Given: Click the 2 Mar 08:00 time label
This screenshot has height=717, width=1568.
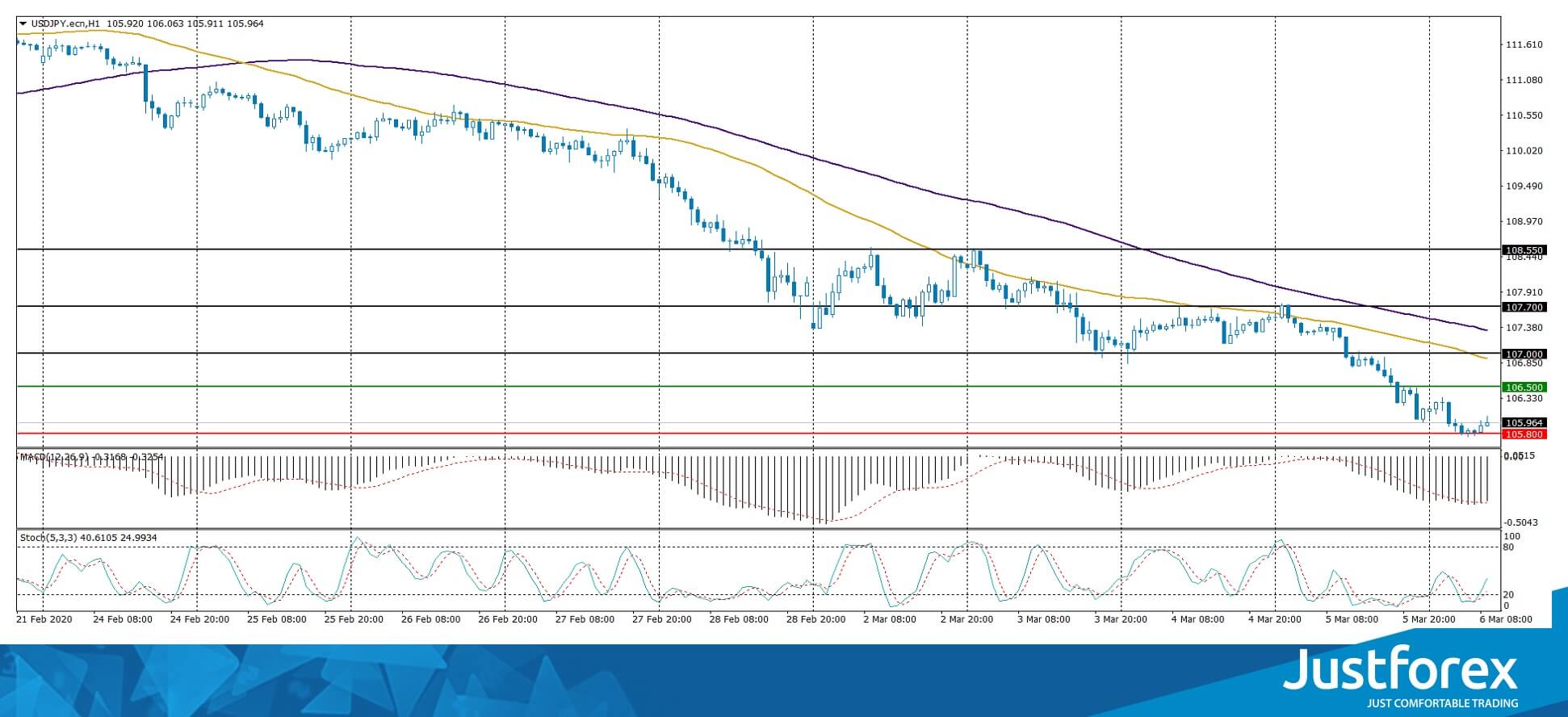Looking at the screenshot, I should pos(890,619).
